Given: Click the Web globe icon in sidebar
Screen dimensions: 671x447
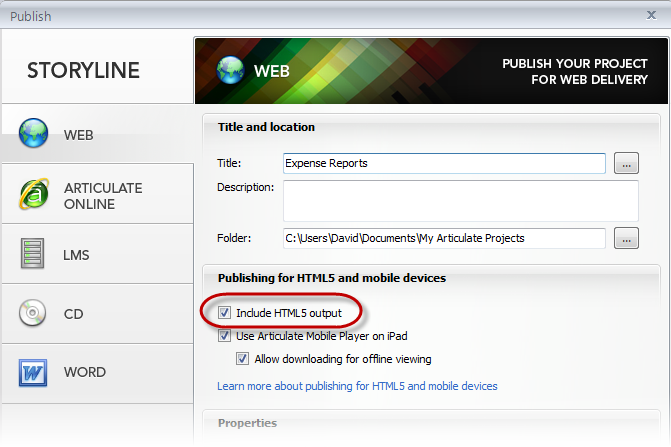Looking at the screenshot, I should (x=33, y=133).
